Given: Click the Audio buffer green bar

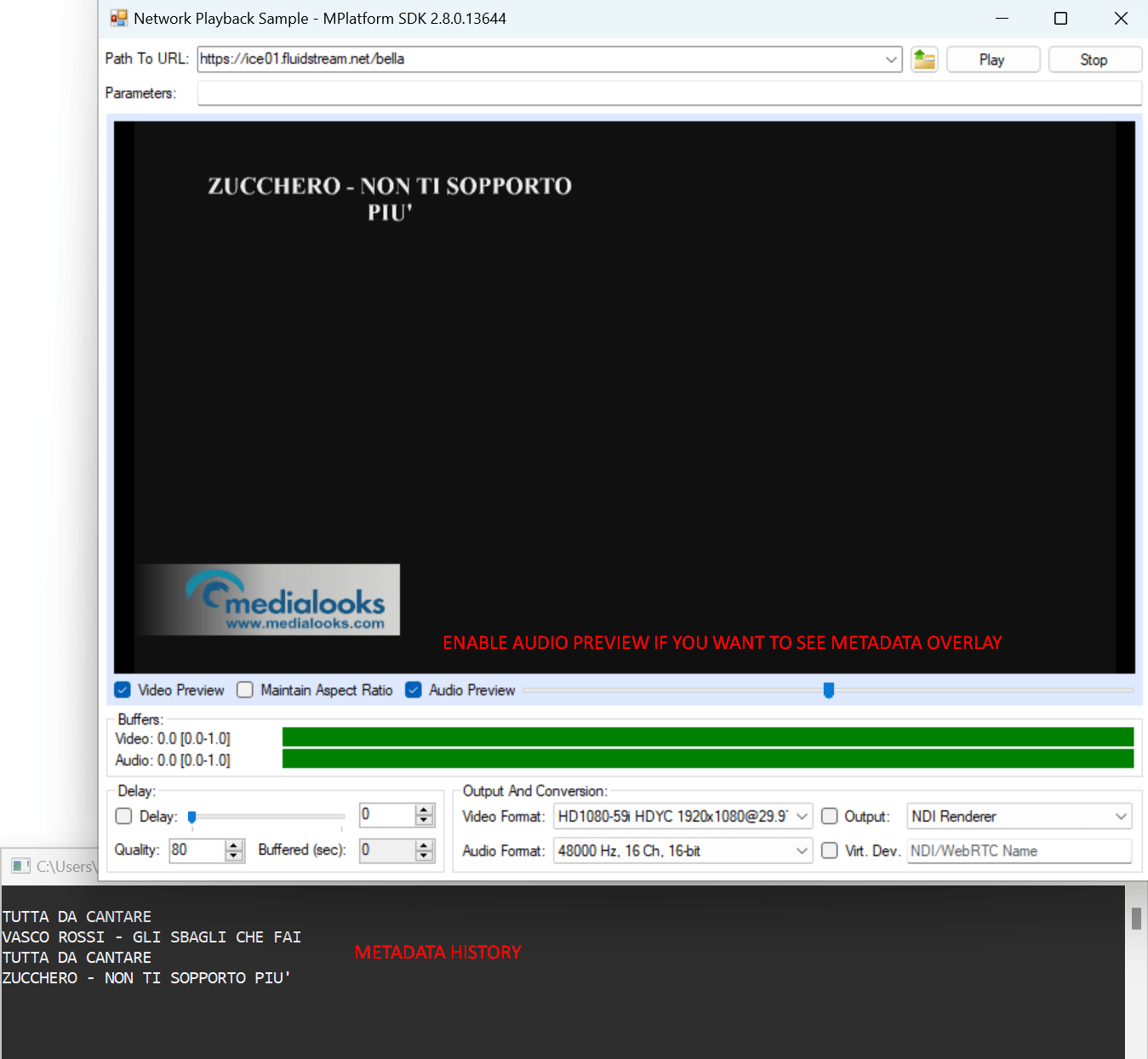Looking at the screenshot, I should point(708,759).
